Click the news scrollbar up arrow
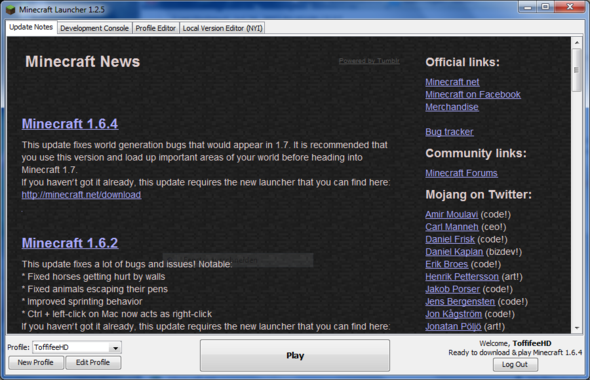Screen dimensions: 590x380 (577, 43)
